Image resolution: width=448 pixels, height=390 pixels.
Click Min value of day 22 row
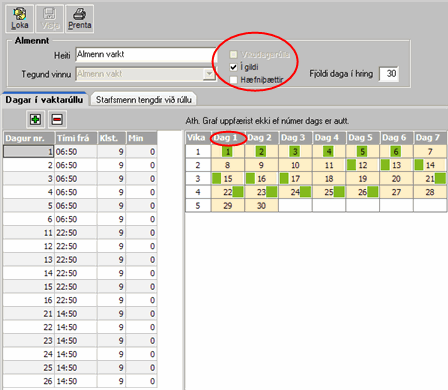tap(141, 327)
